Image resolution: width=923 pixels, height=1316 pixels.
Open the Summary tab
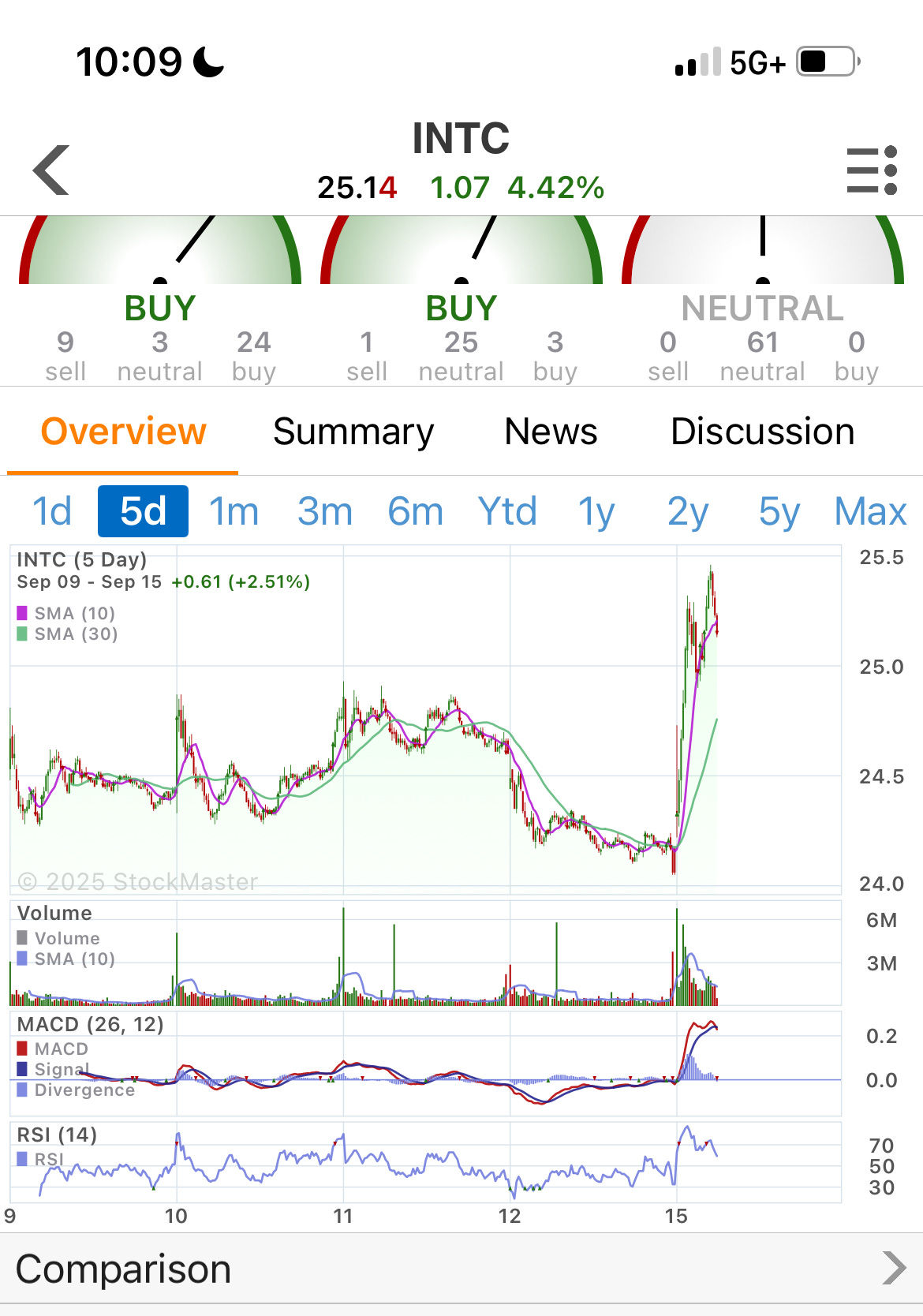click(x=353, y=432)
